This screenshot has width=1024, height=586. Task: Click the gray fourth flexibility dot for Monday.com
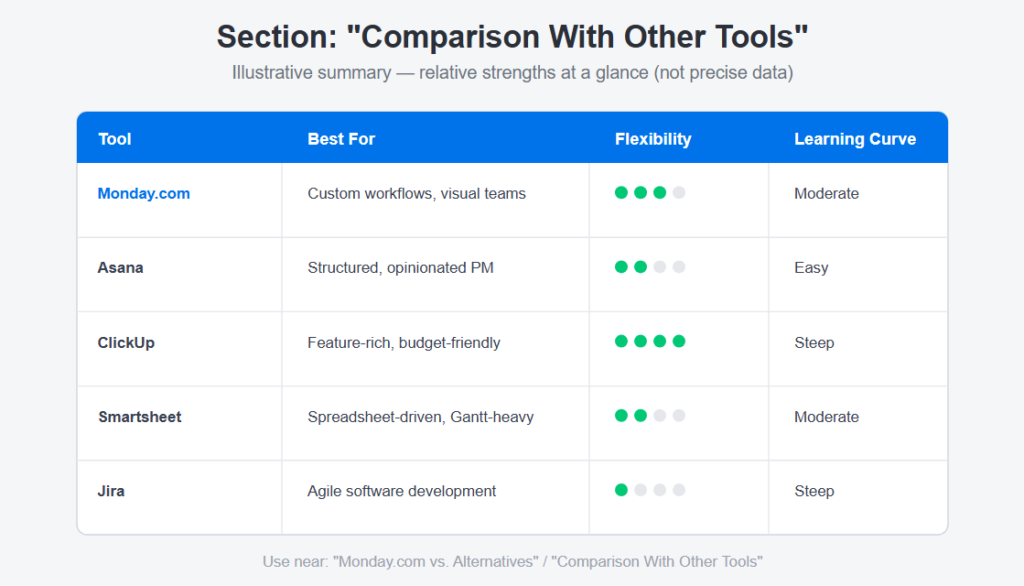[x=679, y=193]
